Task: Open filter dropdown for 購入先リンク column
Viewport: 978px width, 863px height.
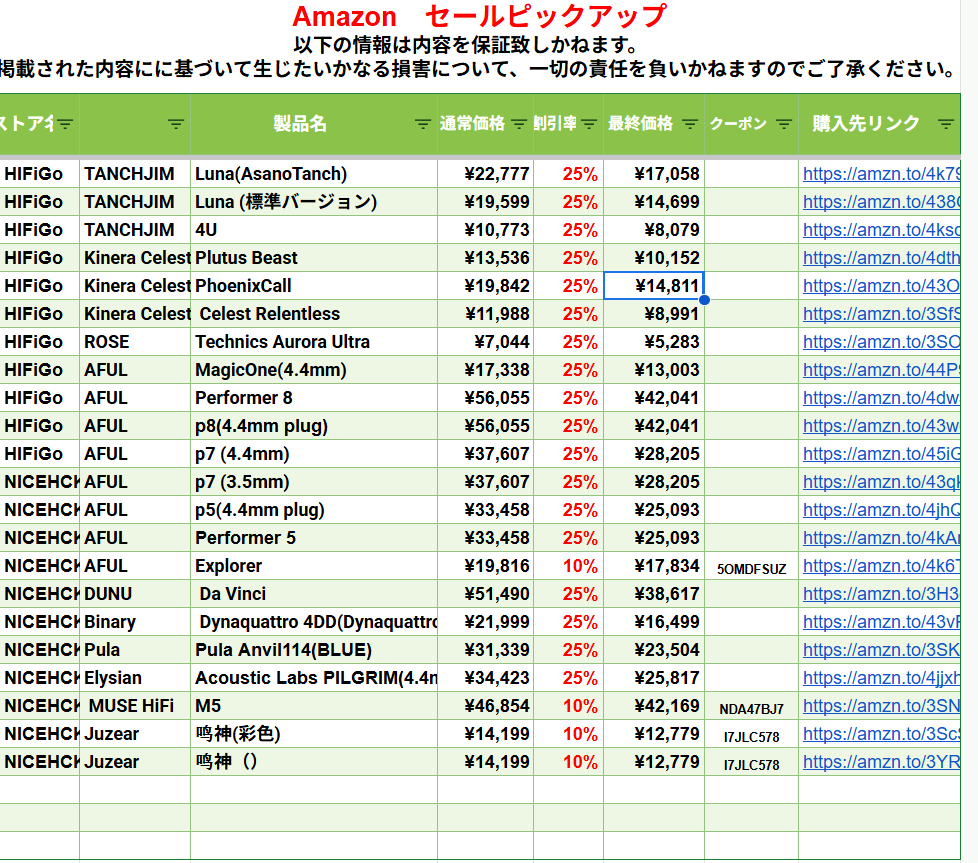Action: coord(946,124)
